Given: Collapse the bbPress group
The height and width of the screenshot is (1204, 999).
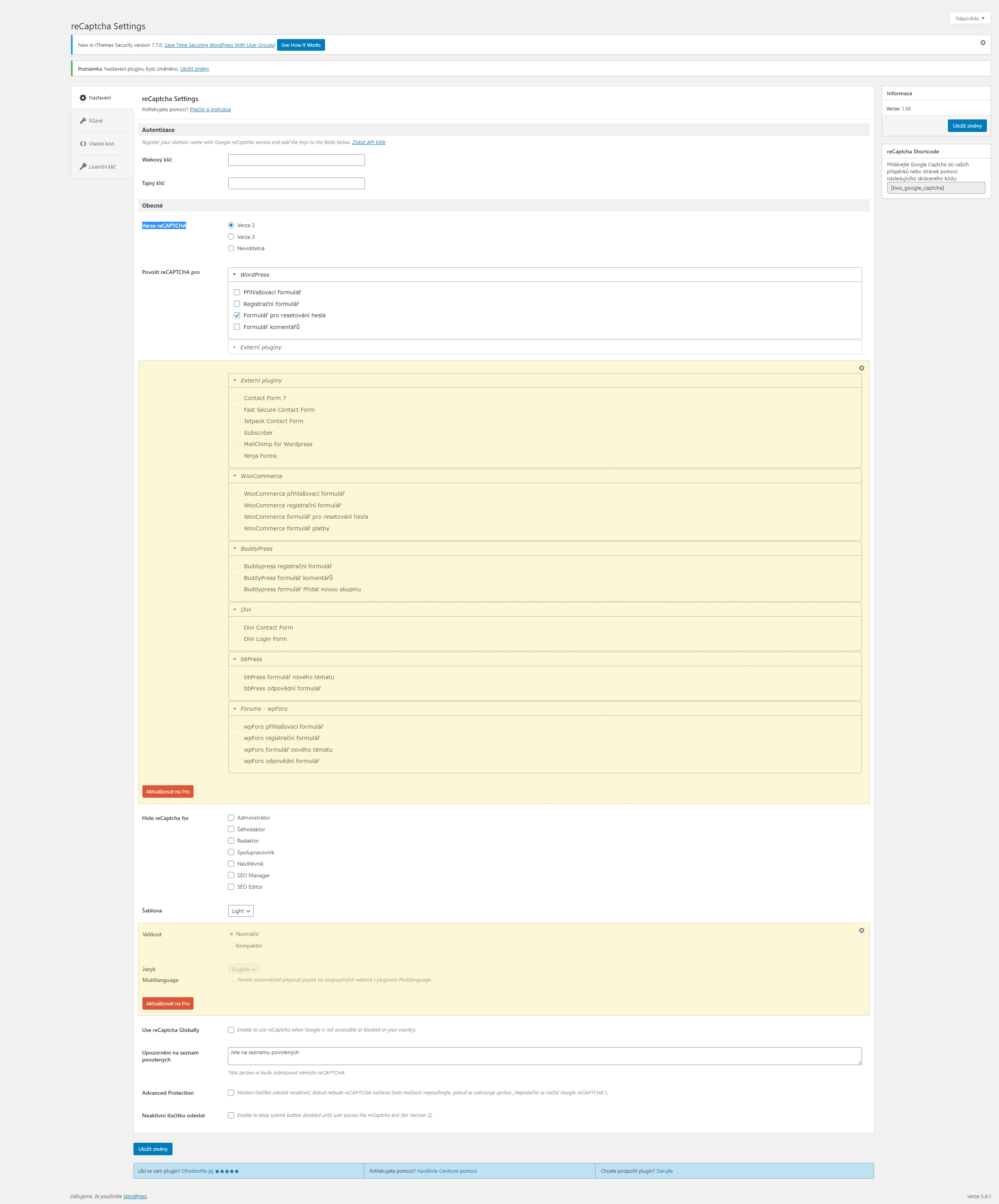Looking at the screenshot, I should (544, 659).
